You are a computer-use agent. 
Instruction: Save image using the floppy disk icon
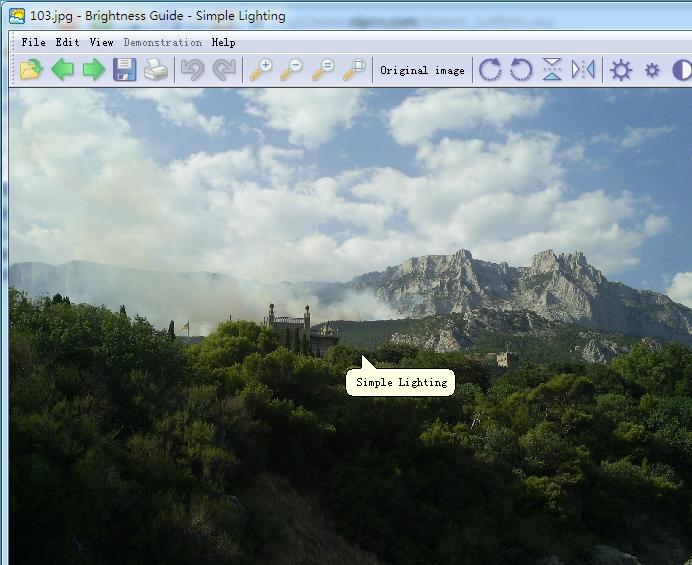pyautogui.click(x=124, y=70)
